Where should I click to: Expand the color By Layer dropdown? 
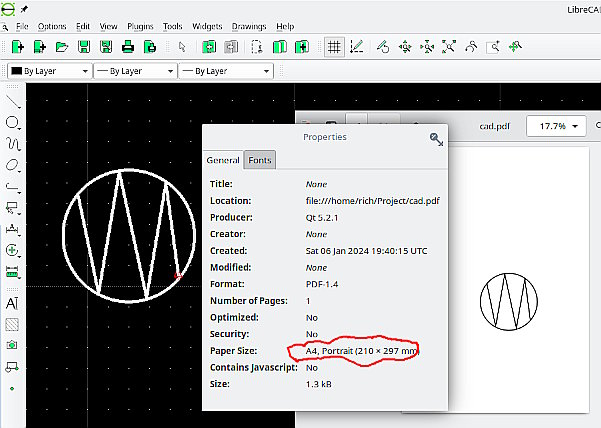click(x=48, y=71)
